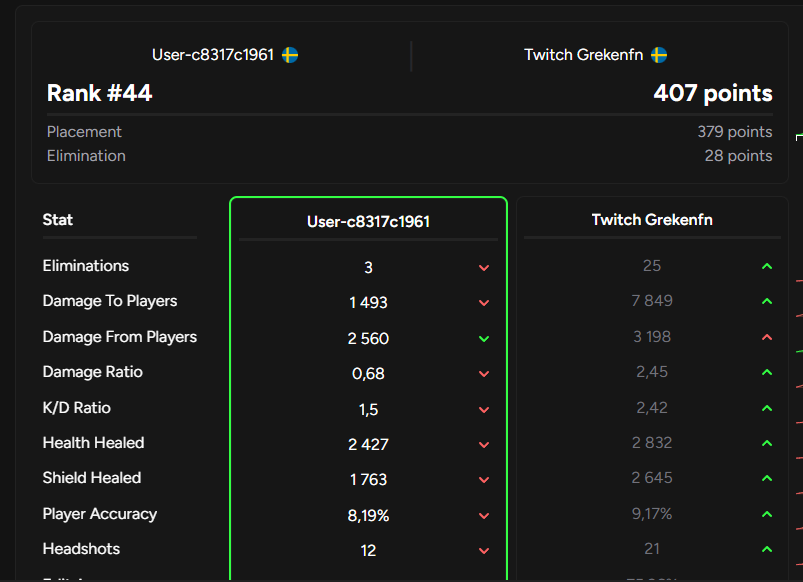Click green up arrow beside 2 645 shield
Image resolution: width=803 pixels, height=582 pixels.
767,478
